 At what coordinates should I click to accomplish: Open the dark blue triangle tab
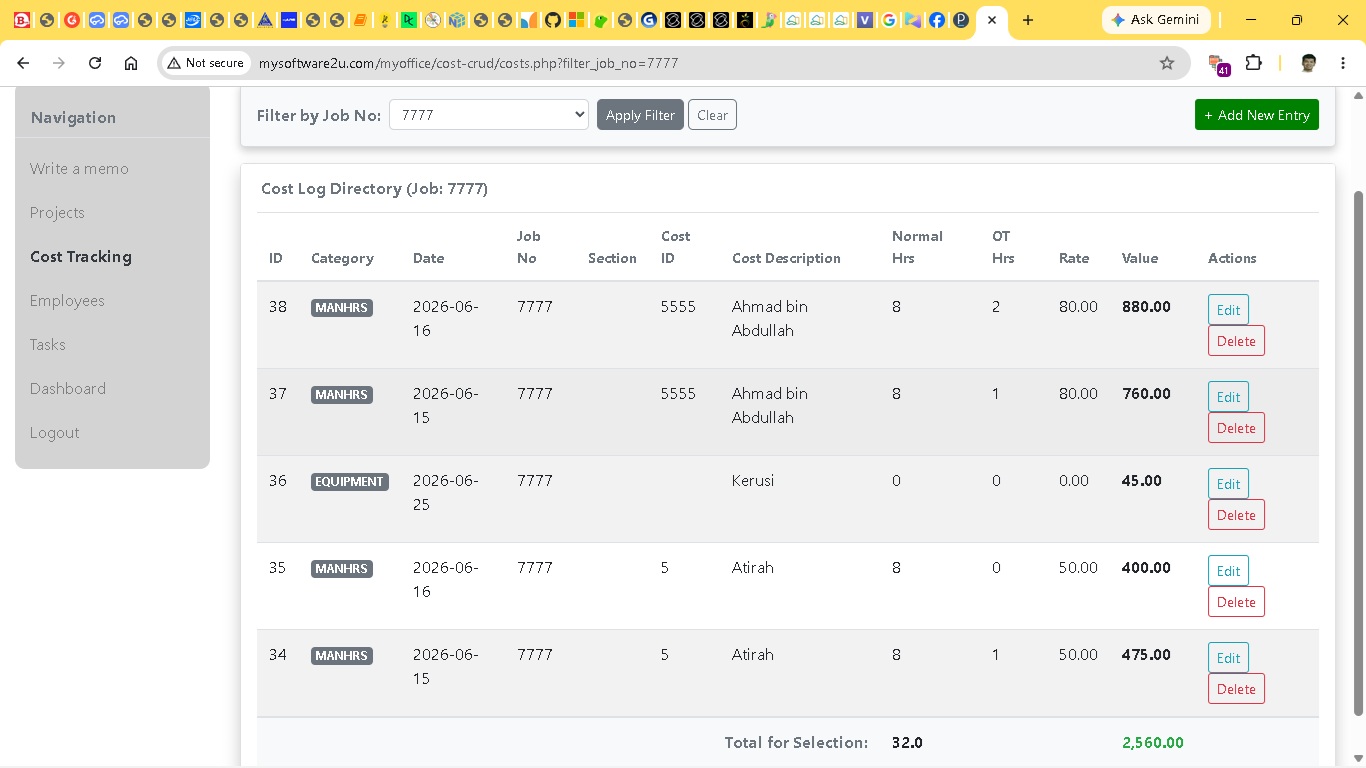pos(265,20)
